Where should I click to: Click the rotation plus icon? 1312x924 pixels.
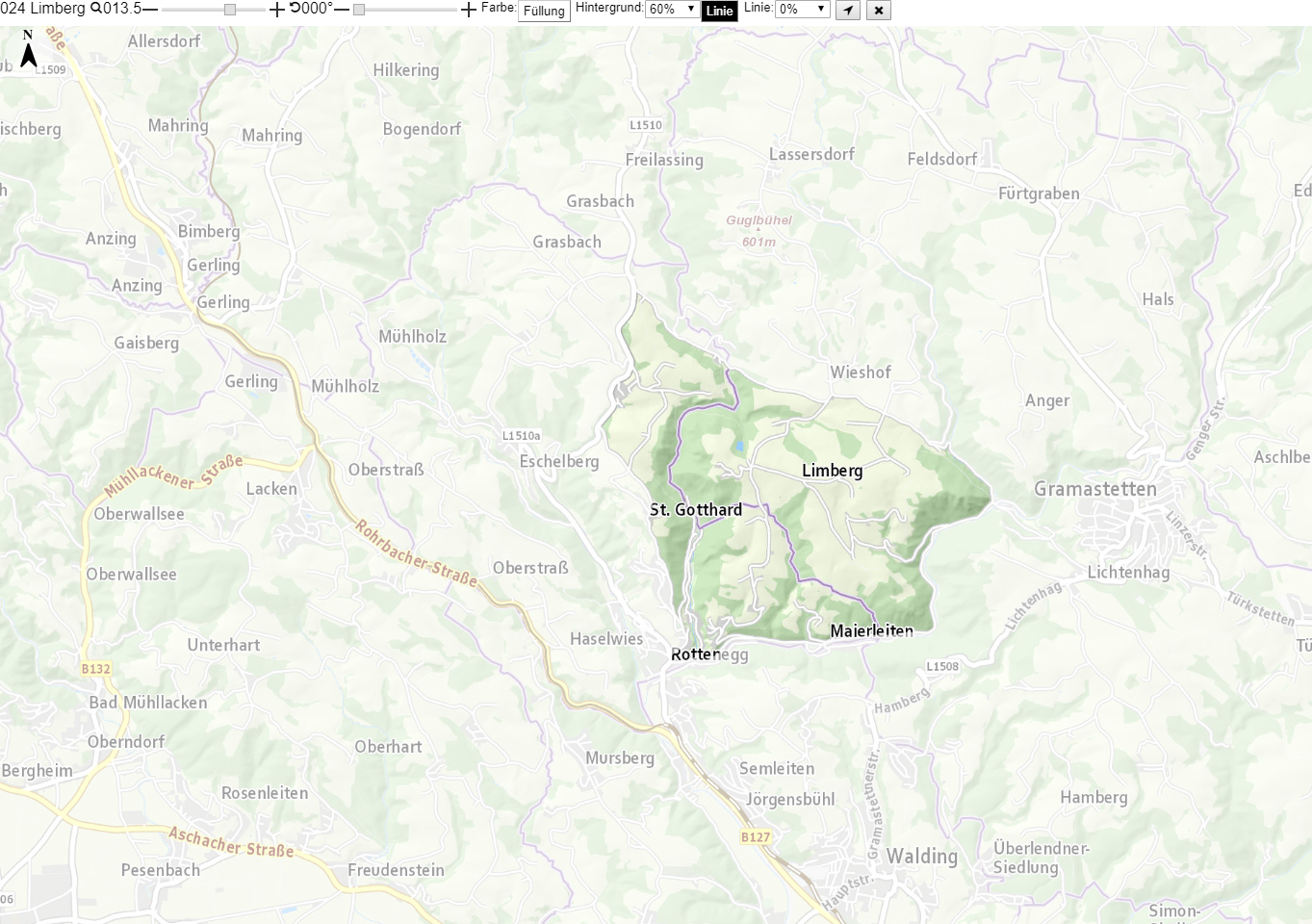pyautogui.click(x=469, y=10)
